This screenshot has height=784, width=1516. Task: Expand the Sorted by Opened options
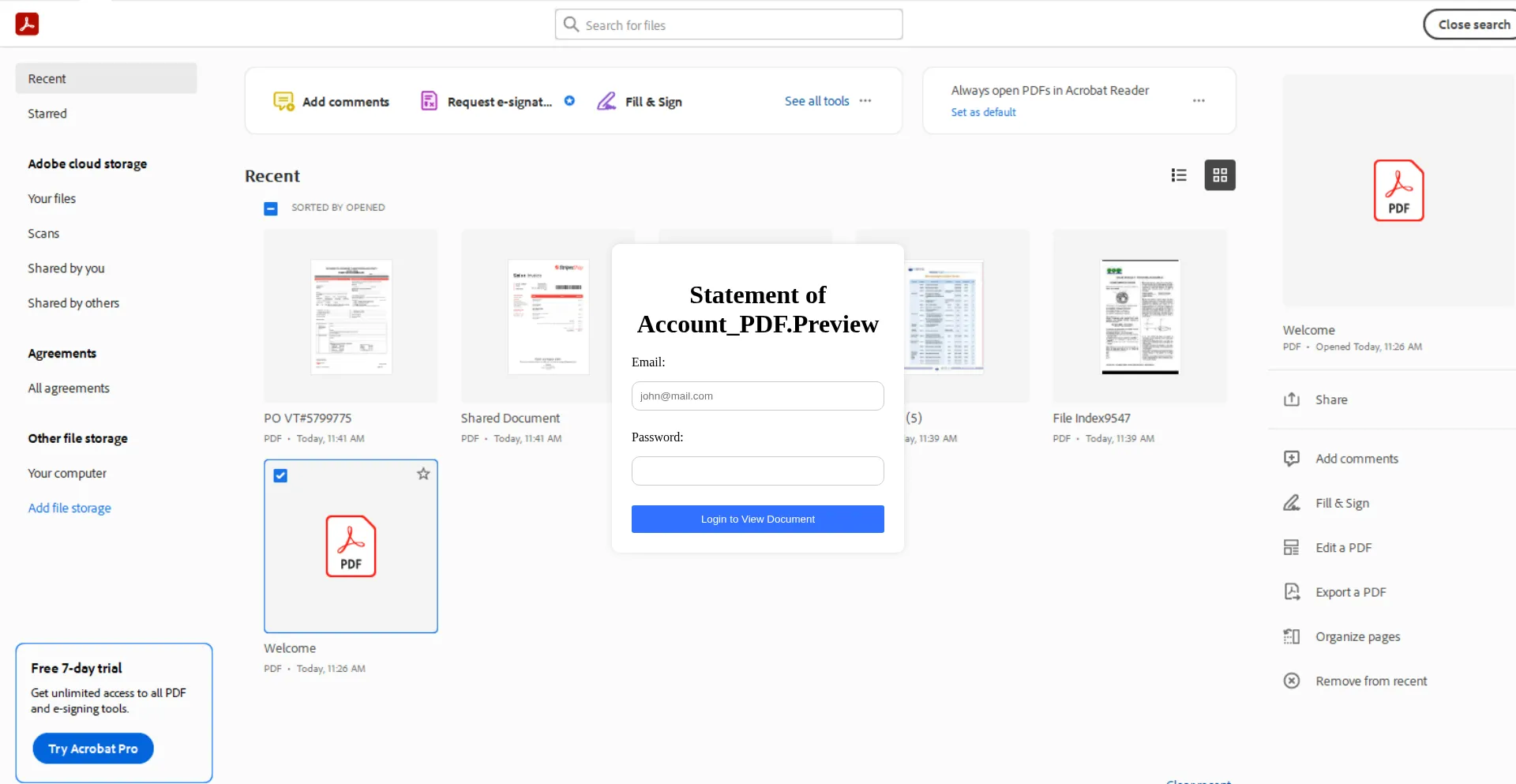[339, 208]
